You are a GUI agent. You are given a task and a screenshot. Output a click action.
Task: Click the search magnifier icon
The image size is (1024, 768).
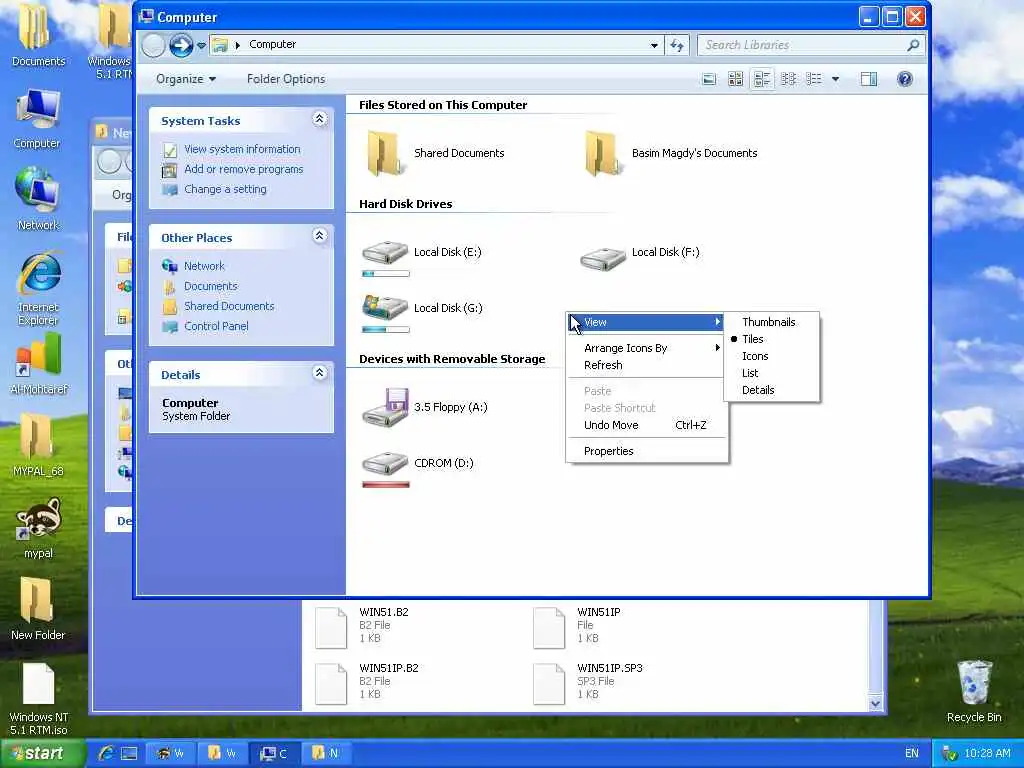pos(913,45)
